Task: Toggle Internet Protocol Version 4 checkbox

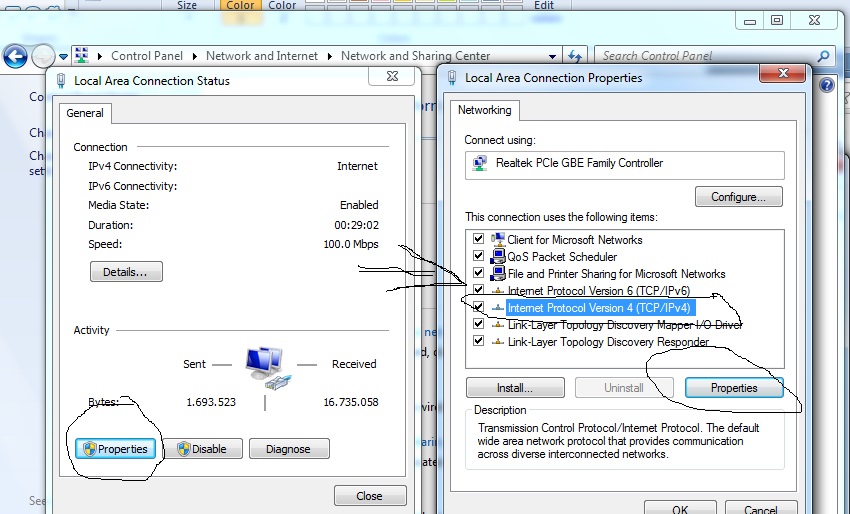Action: (x=478, y=307)
